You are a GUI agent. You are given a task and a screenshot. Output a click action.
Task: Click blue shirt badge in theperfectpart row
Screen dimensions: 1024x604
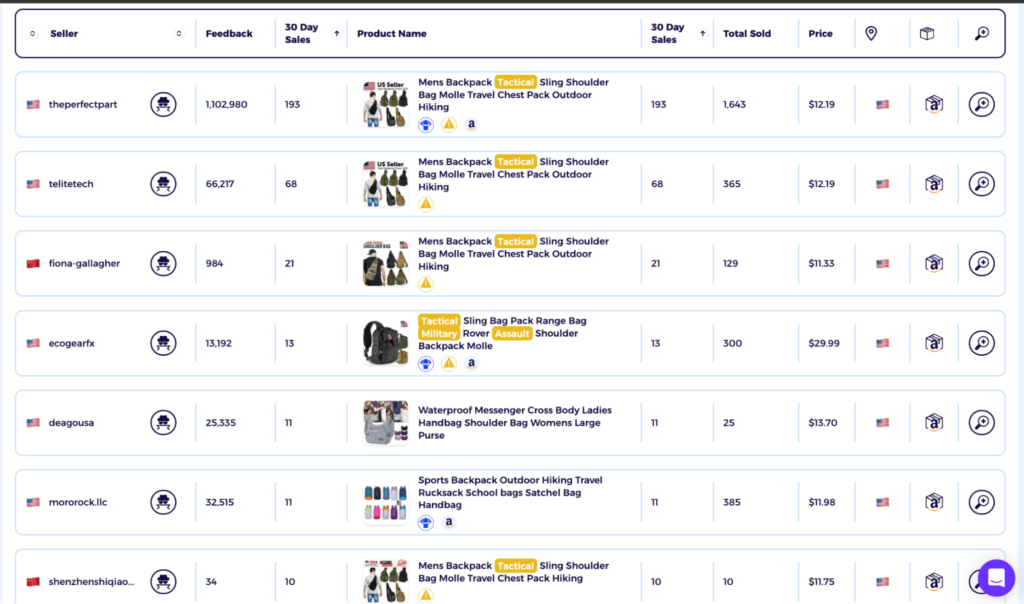click(x=426, y=125)
